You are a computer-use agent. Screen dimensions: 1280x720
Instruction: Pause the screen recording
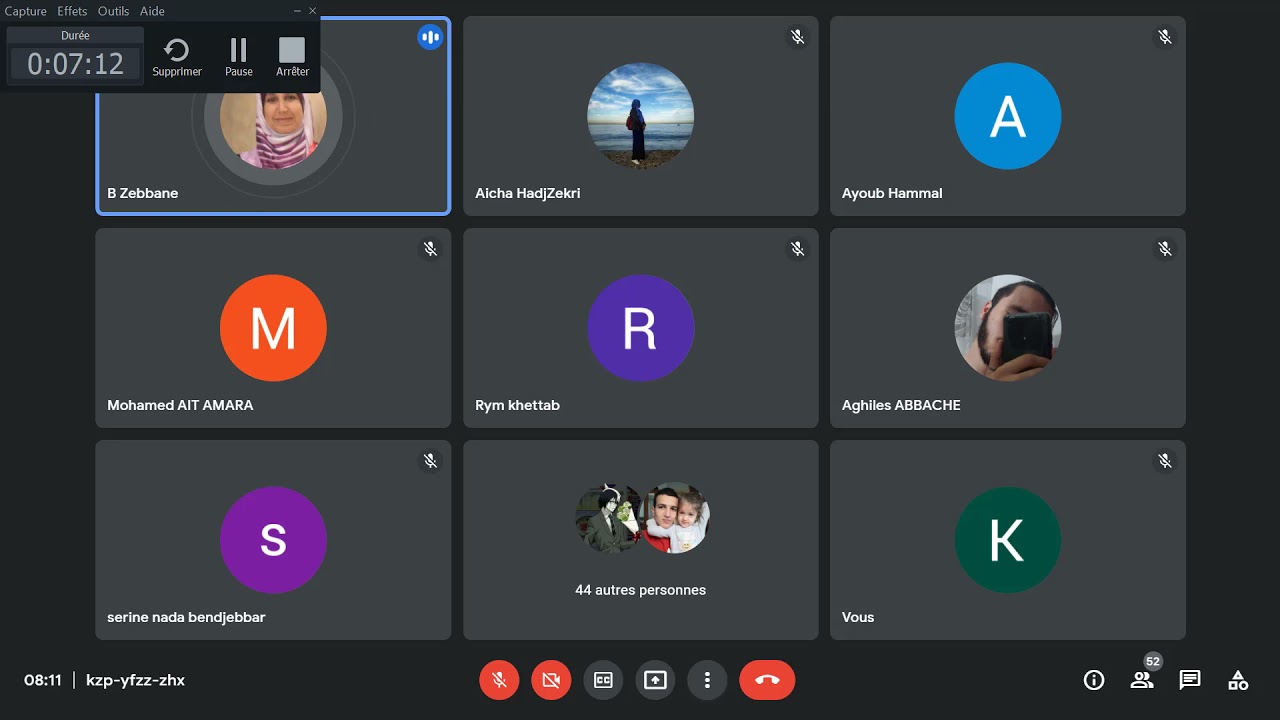239,57
